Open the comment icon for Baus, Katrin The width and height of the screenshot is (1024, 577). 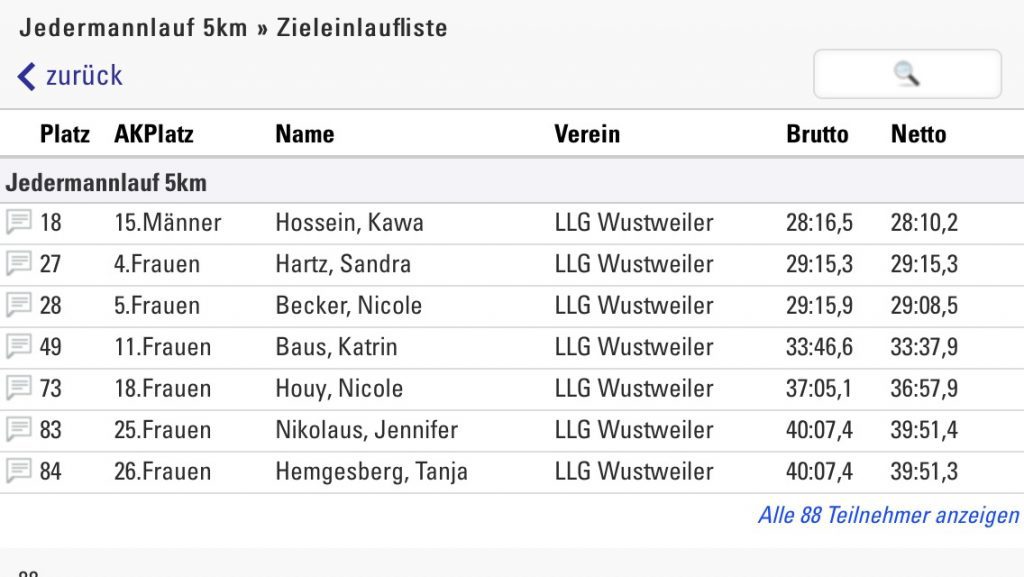[x=18, y=347]
